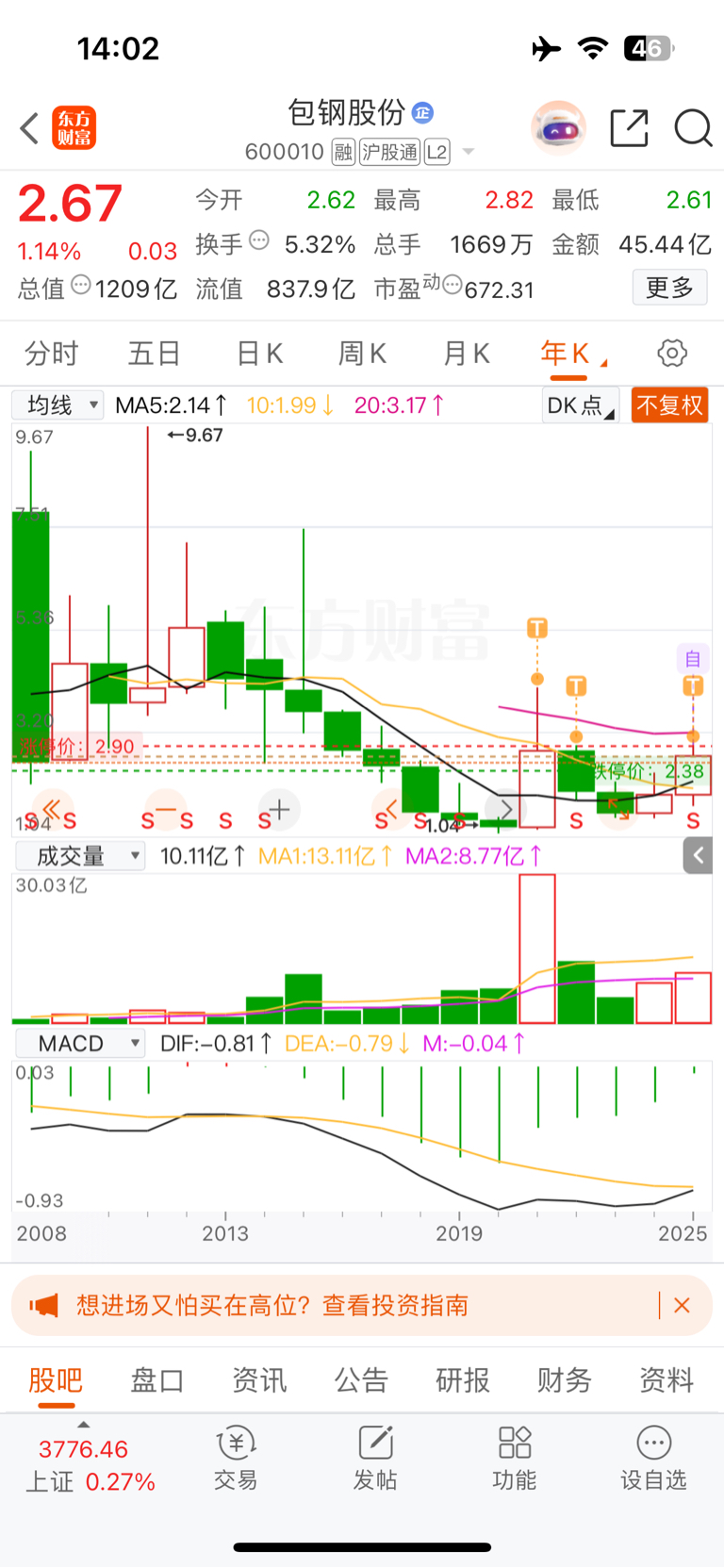Image resolution: width=724 pixels, height=1568 pixels.
Task: Move chart left with single-left arrow
Action: point(392,809)
